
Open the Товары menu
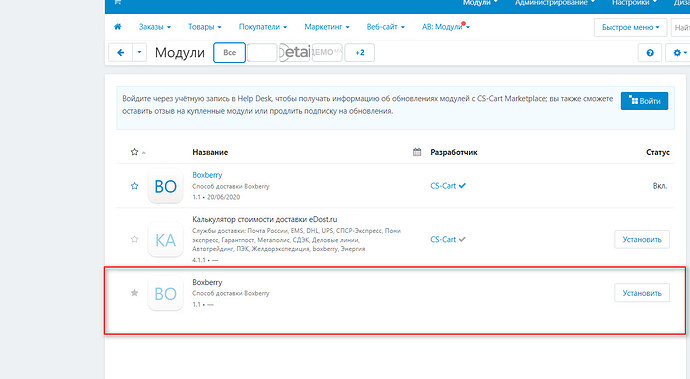pos(205,27)
